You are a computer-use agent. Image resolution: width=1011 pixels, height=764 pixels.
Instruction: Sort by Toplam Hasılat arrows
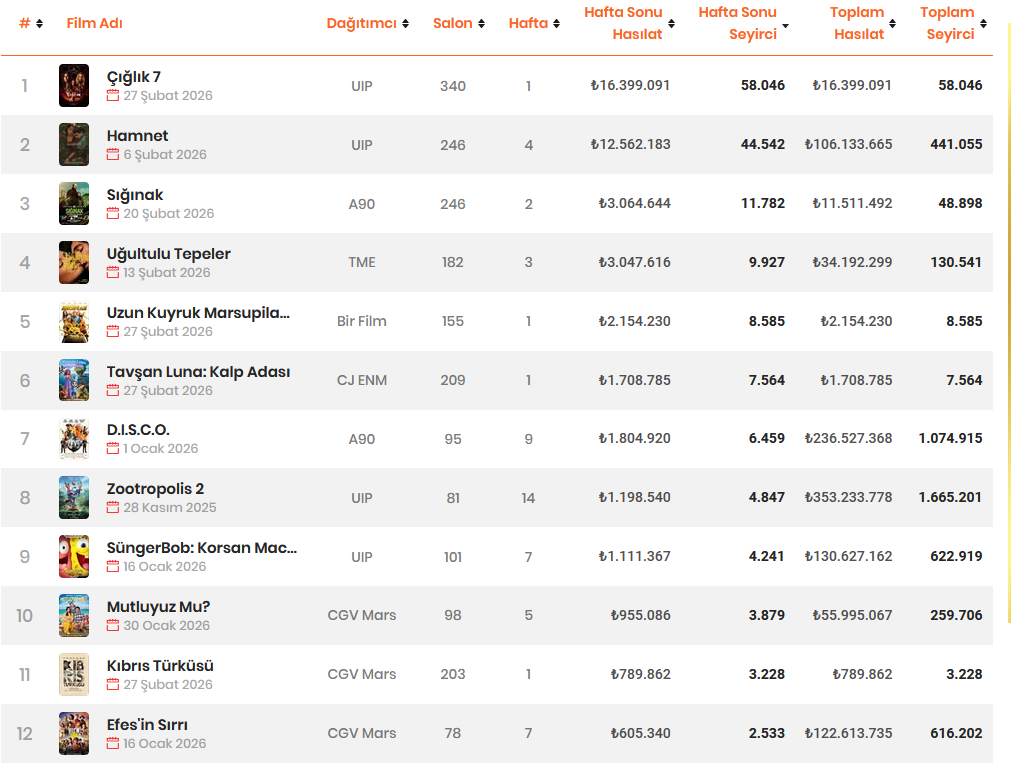(x=892, y=24)
